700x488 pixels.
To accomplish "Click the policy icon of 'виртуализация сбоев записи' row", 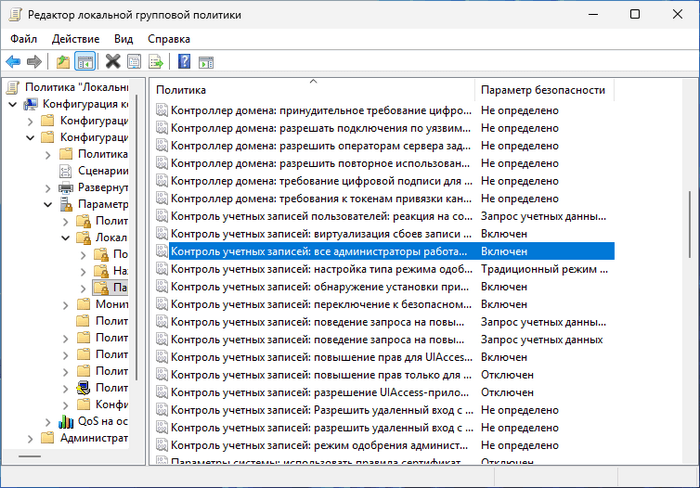I will point(162,234).
